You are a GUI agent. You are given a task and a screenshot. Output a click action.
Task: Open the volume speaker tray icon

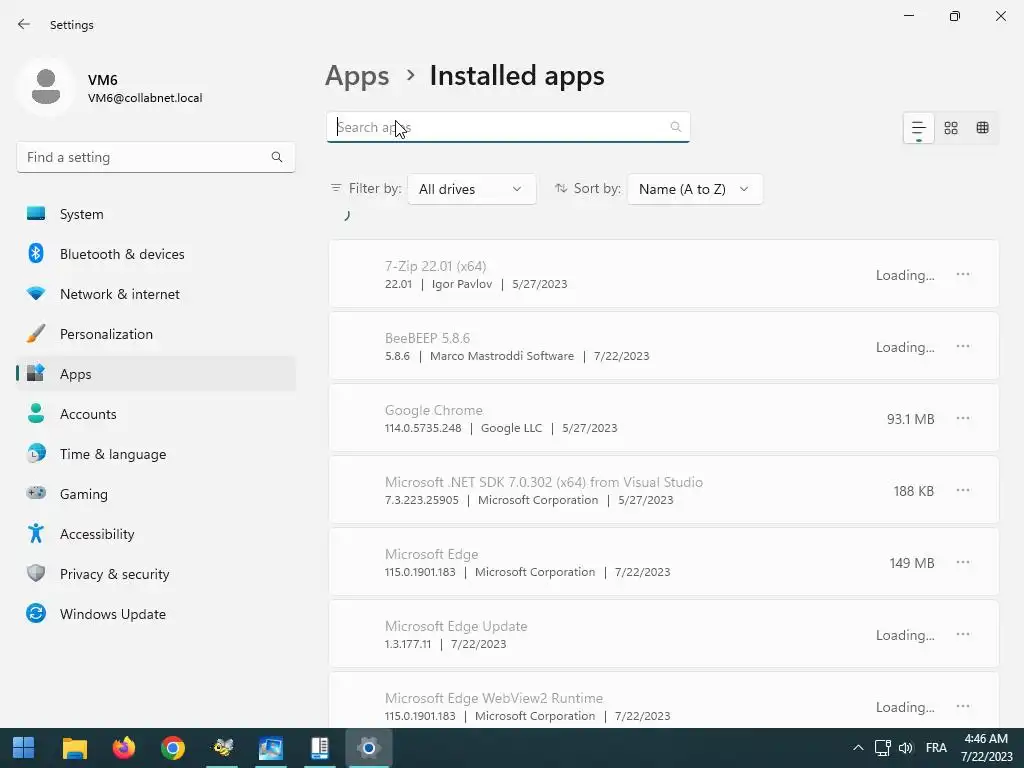[905, 748]
